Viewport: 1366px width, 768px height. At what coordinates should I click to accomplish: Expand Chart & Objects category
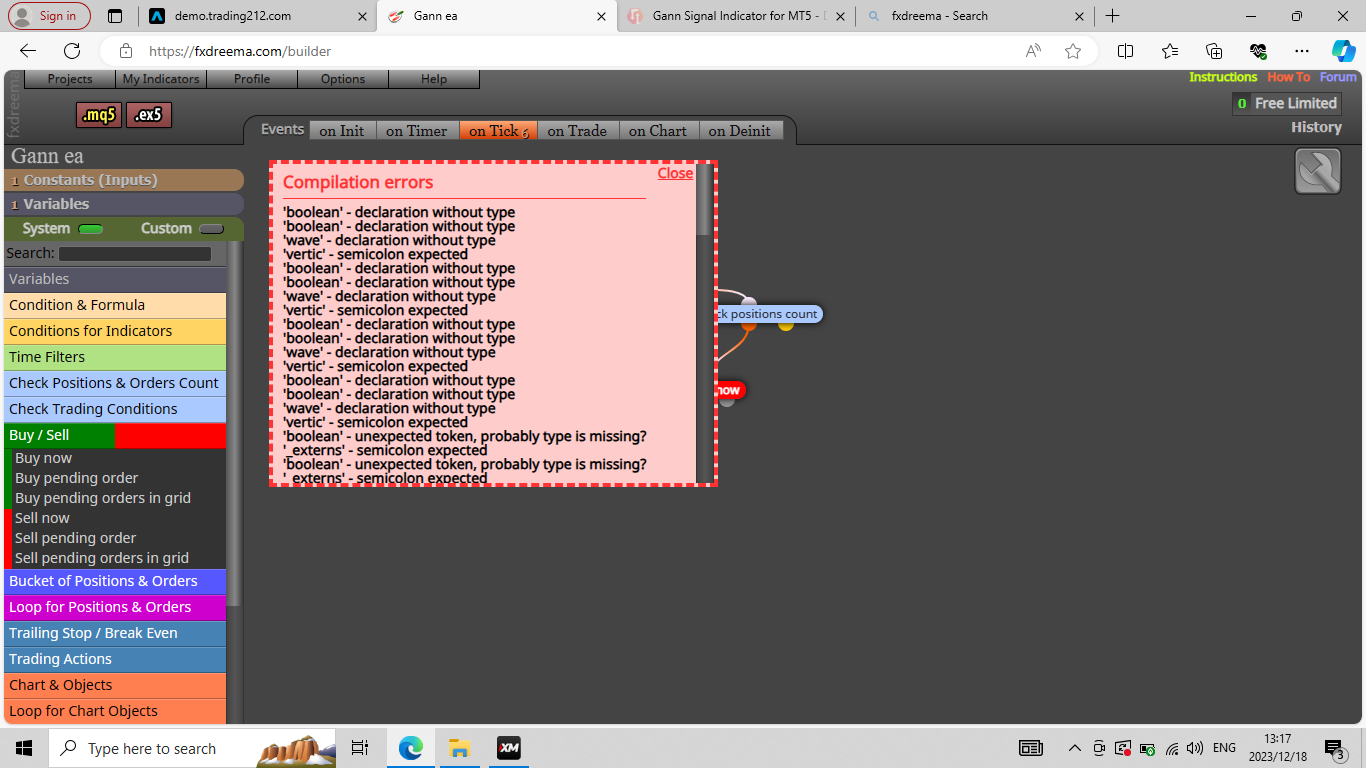pyautogui.click(x=115, y=685)
